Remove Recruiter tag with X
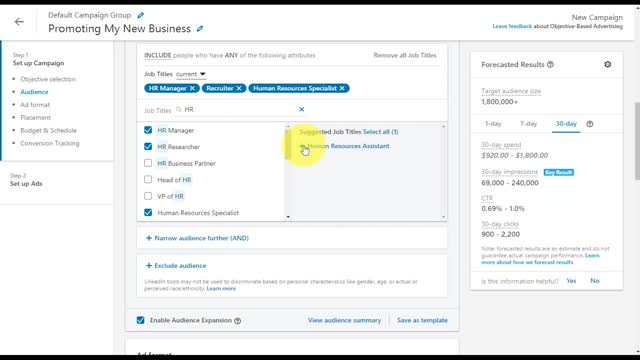 point(239,88)
